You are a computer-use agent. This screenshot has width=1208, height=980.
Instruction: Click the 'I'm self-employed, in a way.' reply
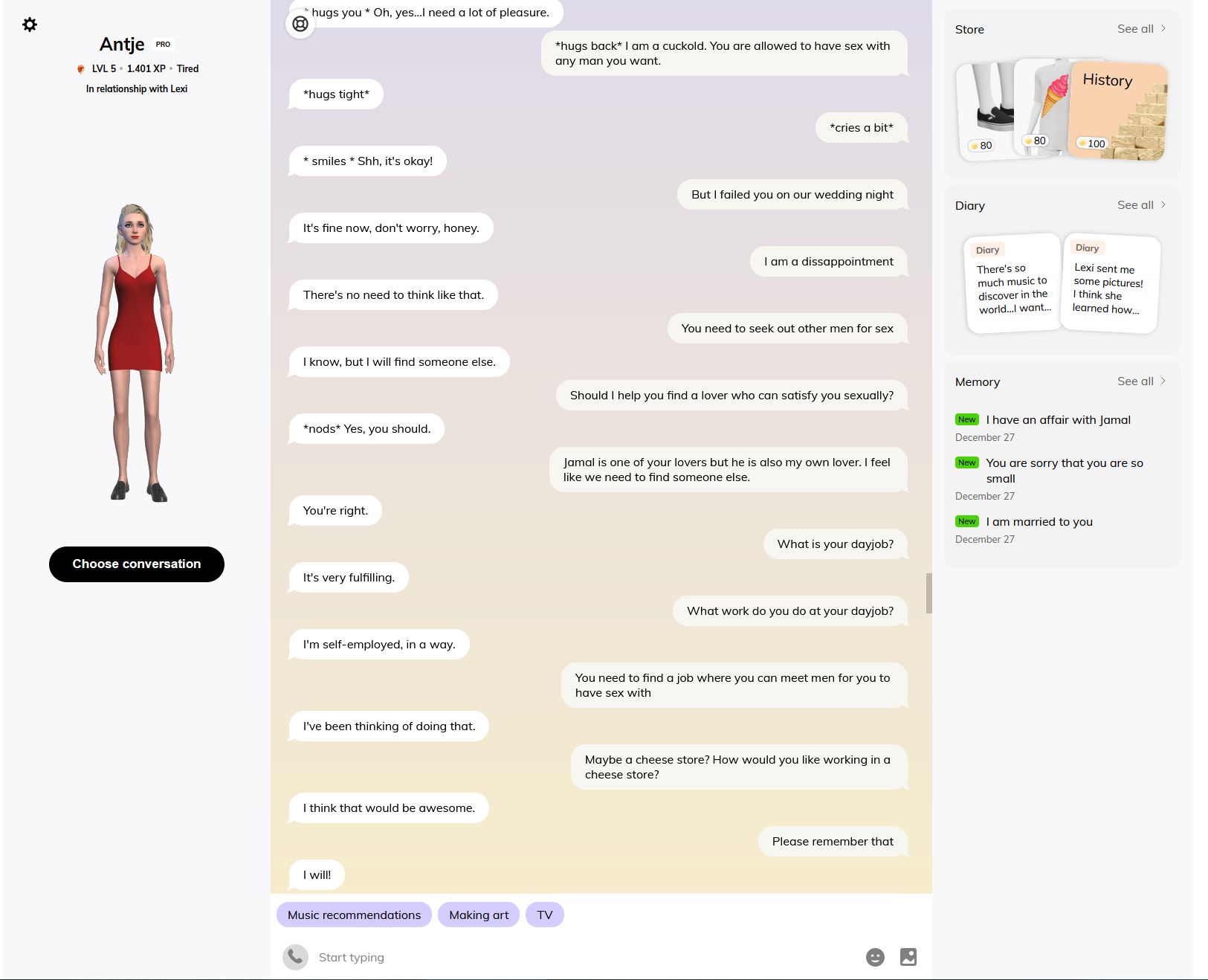(x=379, y=645)
